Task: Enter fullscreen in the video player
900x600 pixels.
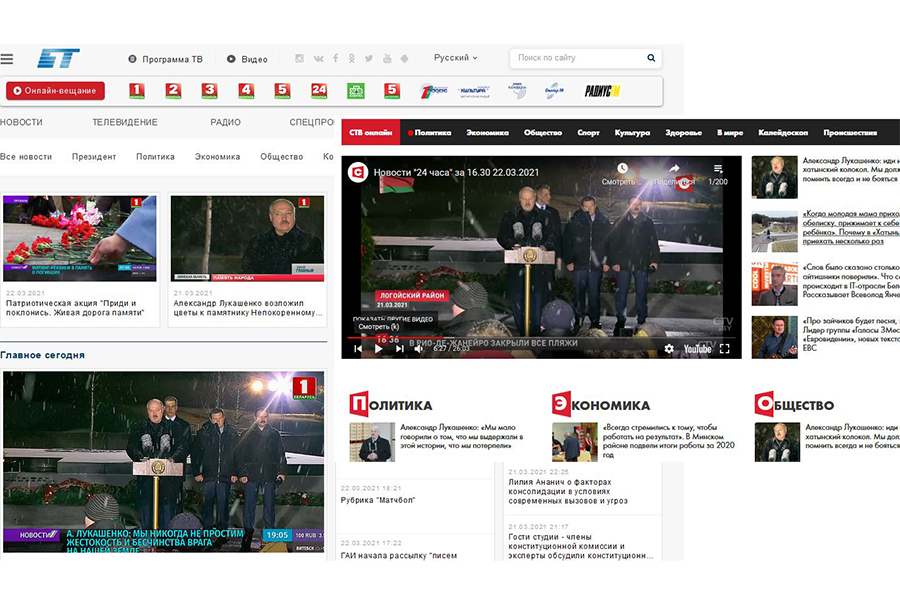Action: pos(725,349)
